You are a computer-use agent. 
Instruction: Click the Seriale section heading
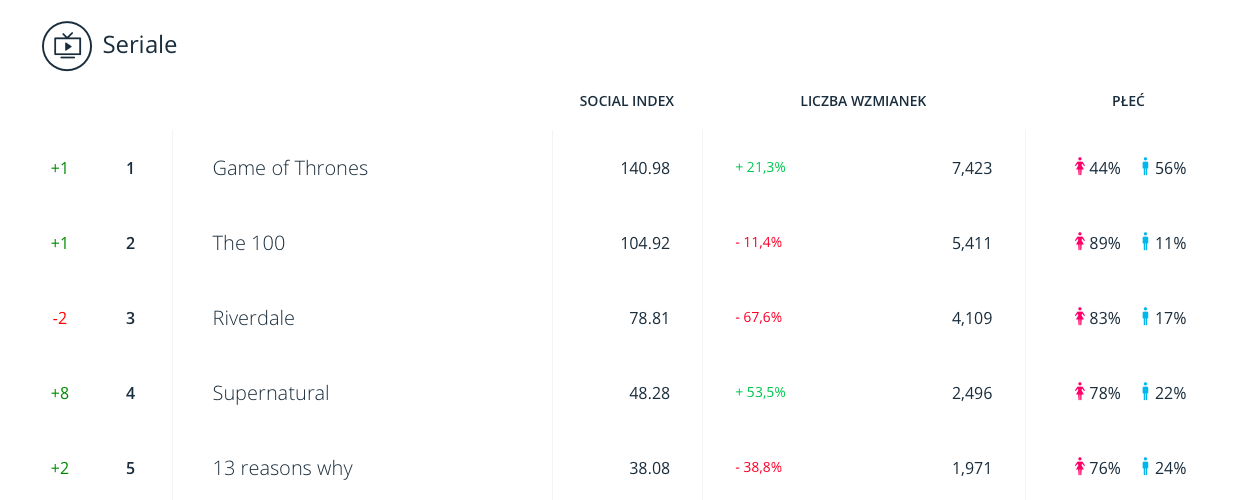tap(140, 45)
